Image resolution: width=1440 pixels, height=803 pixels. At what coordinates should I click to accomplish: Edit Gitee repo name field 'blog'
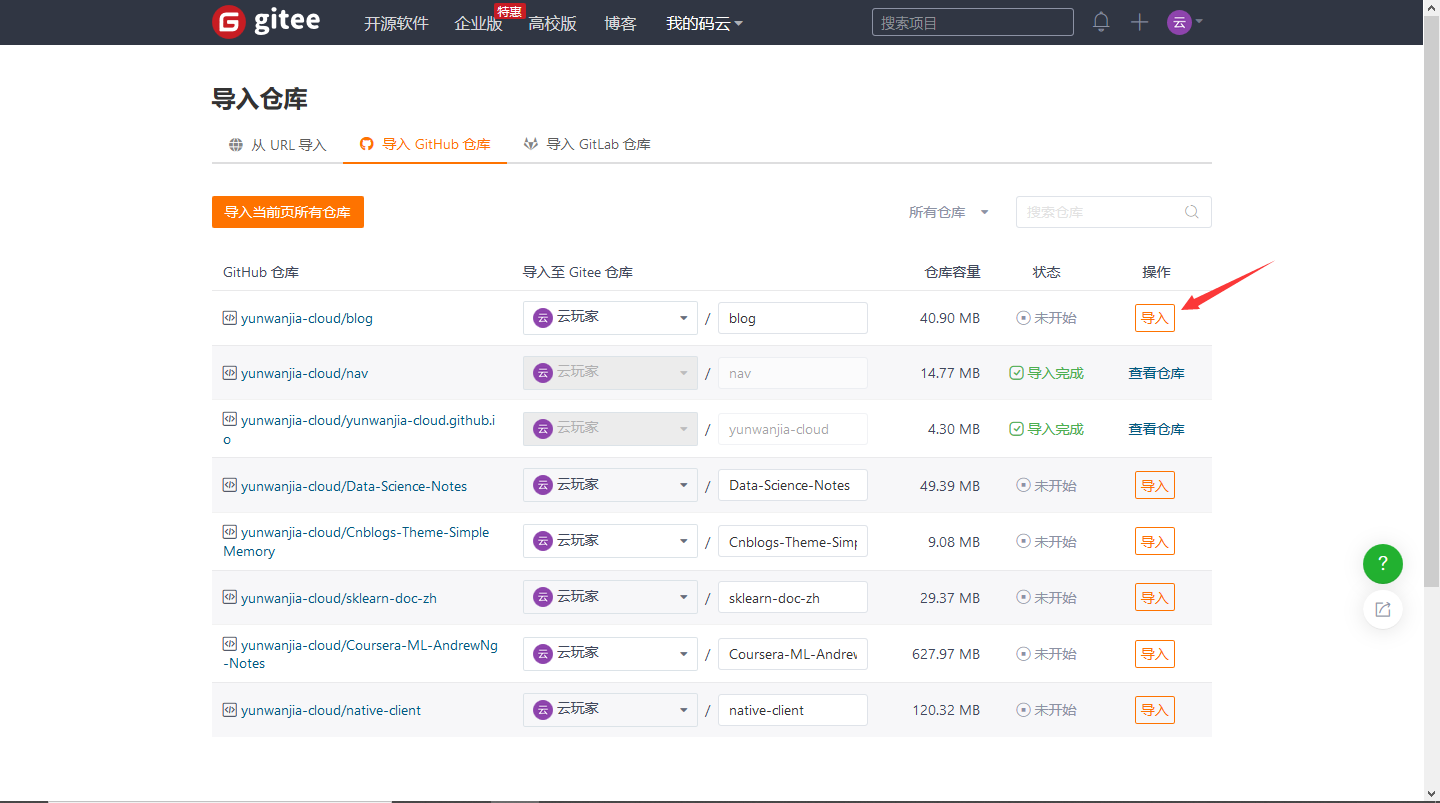[793, 318]
